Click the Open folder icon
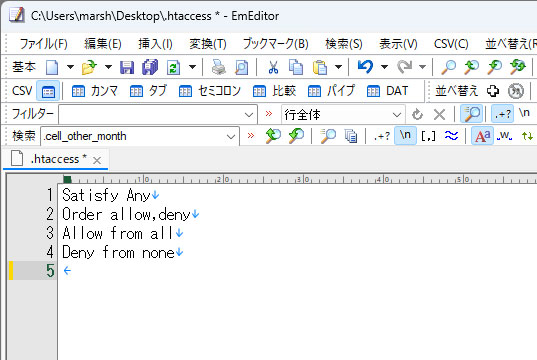The image size is (537, 360). pyautogui.click(x=89, y=67)
